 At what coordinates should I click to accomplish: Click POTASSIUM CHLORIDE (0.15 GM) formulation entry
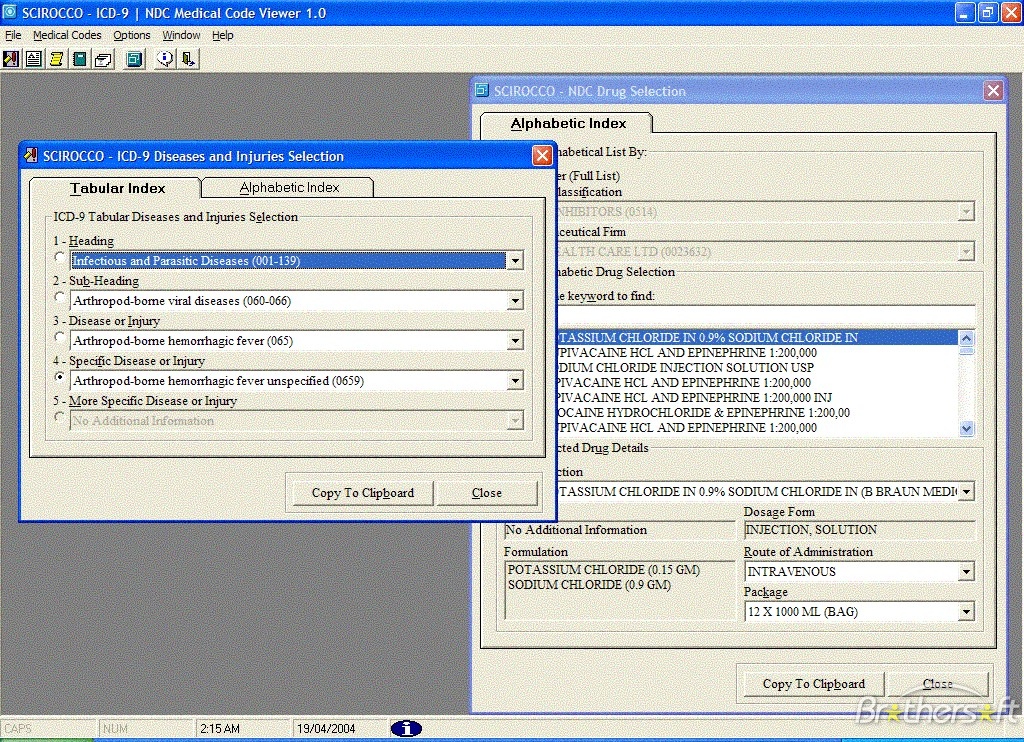coord(603,570)
